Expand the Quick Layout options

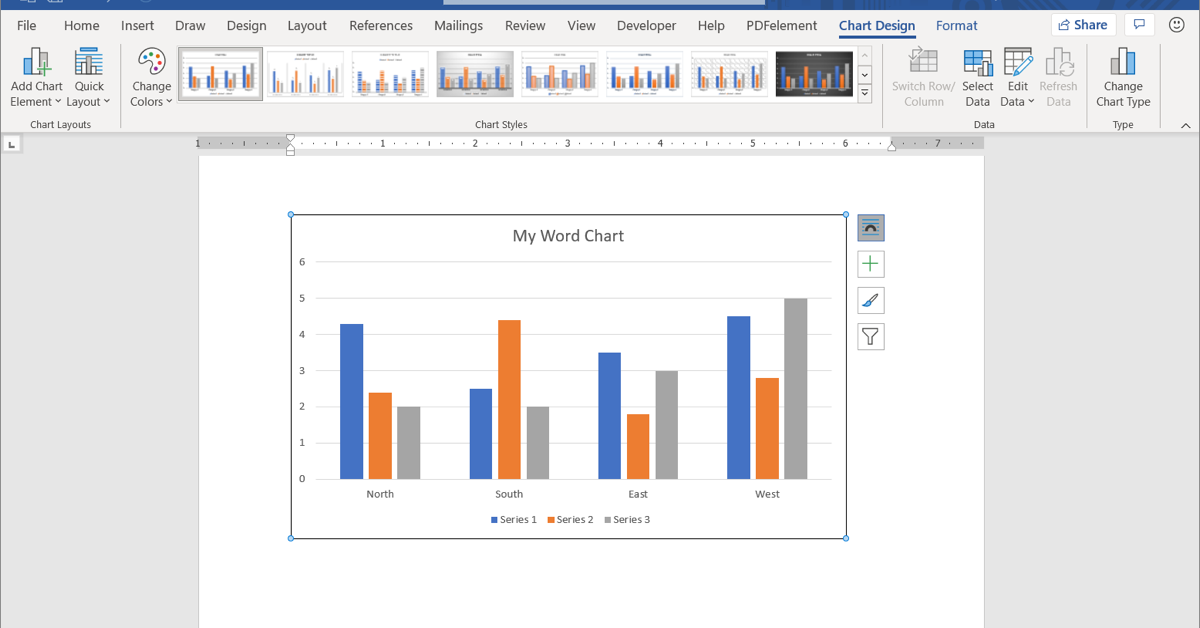click(89, 79)
